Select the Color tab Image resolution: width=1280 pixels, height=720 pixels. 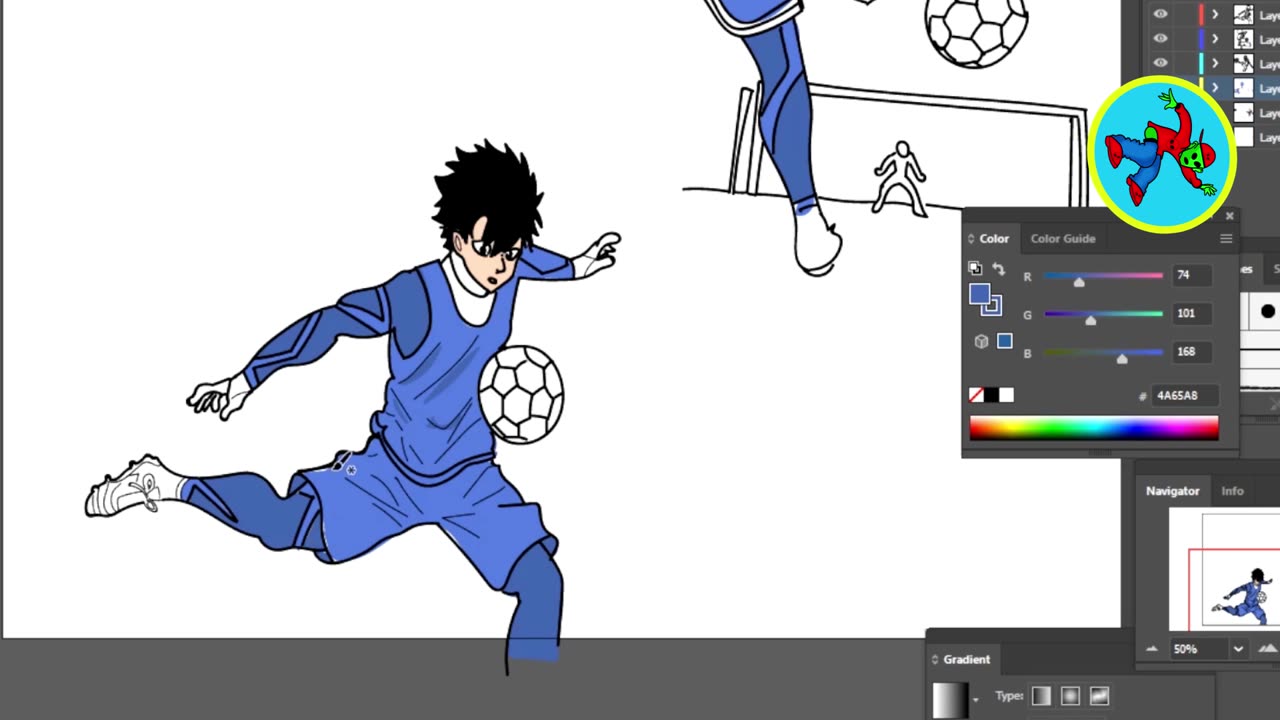point(994,238)
